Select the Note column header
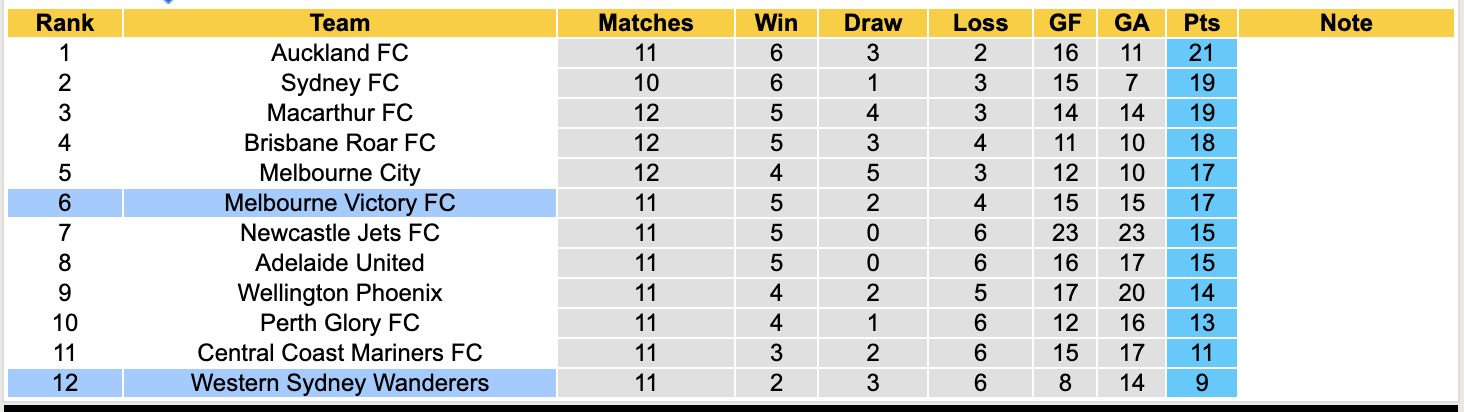Screen dimensions: 1464x412 click(x=1346, y=23)
